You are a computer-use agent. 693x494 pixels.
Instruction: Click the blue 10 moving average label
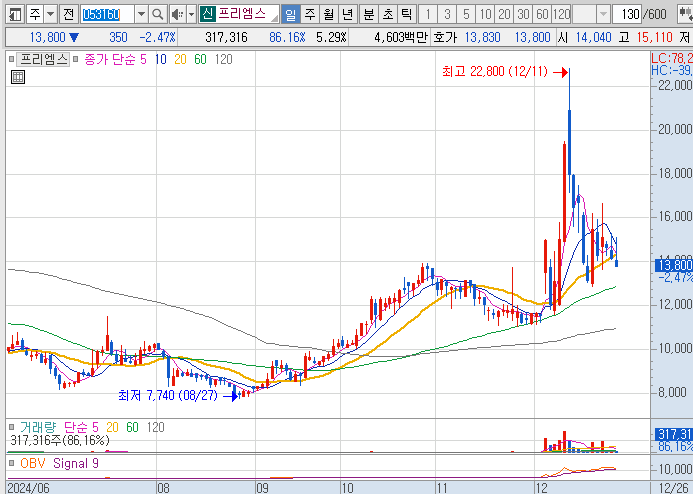[x=160, y=59]
